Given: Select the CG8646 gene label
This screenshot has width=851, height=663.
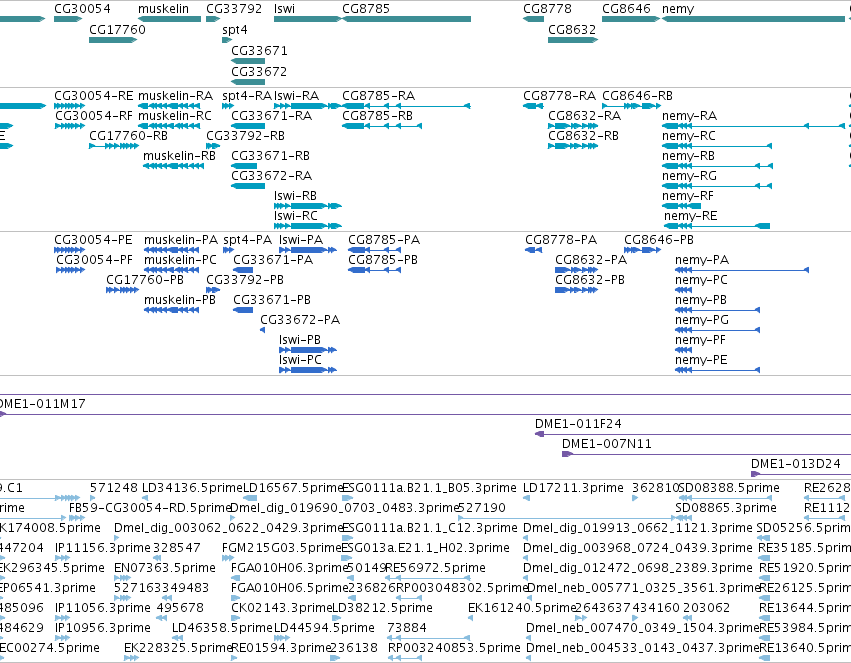Looking at the screenshot, I should coord(626,9).
